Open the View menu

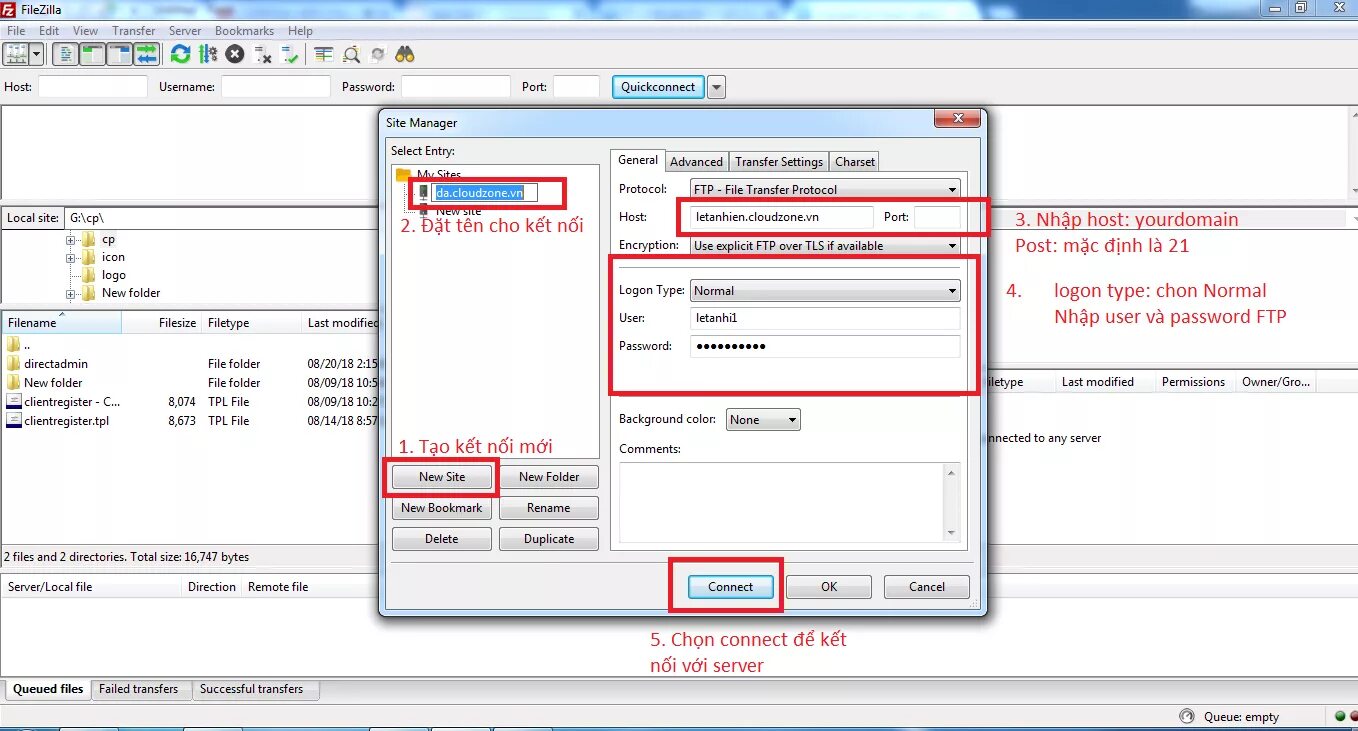coord(86,31)
